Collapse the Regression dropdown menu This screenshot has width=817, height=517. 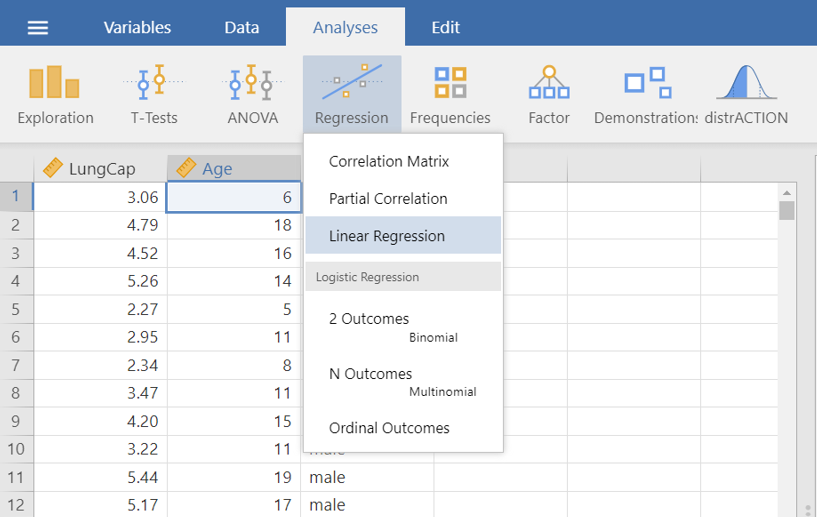[x=351, y=95]
